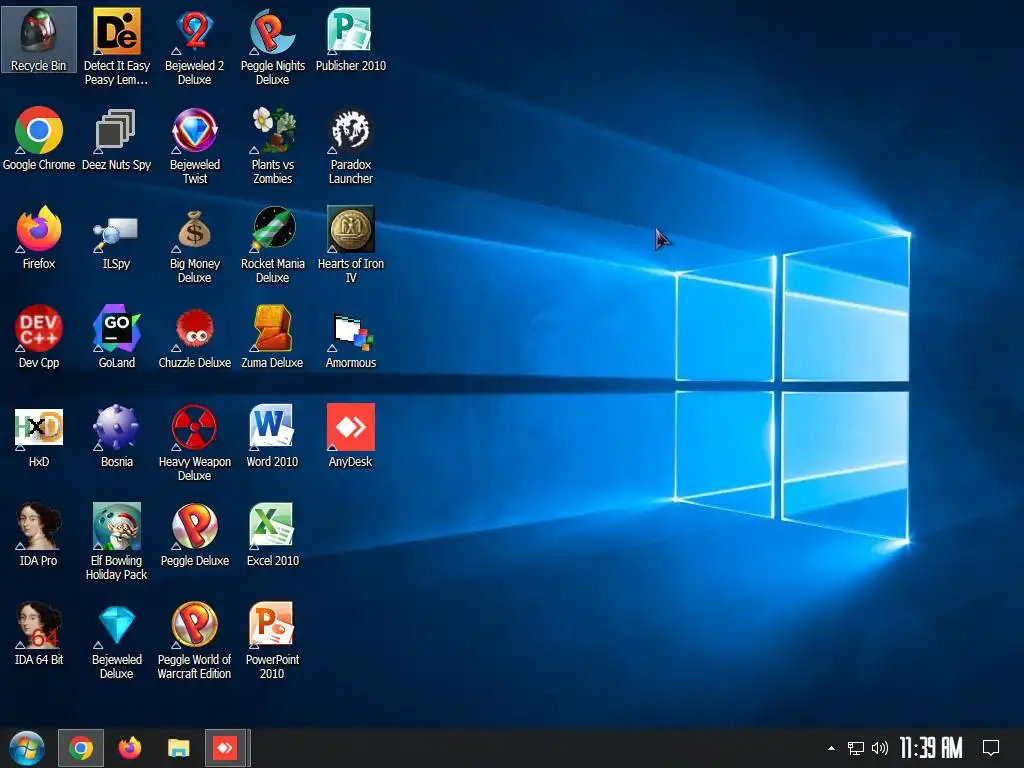Select the GoLand desktop icon
This screenshot has width=1024, height=768.
(116, 336)
